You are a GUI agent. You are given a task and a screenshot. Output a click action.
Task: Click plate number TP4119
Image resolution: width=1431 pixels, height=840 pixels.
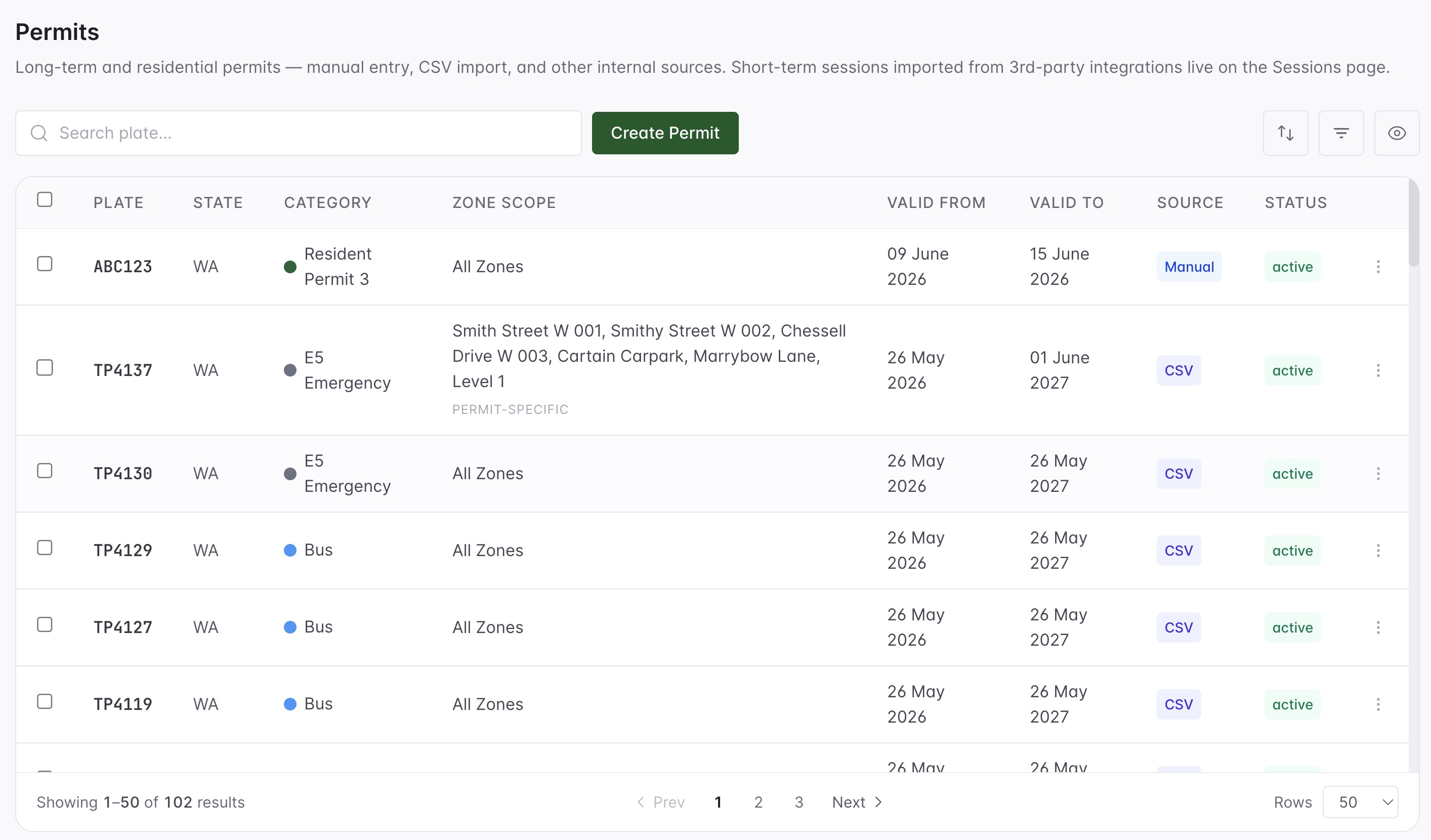tap(122, 704)
